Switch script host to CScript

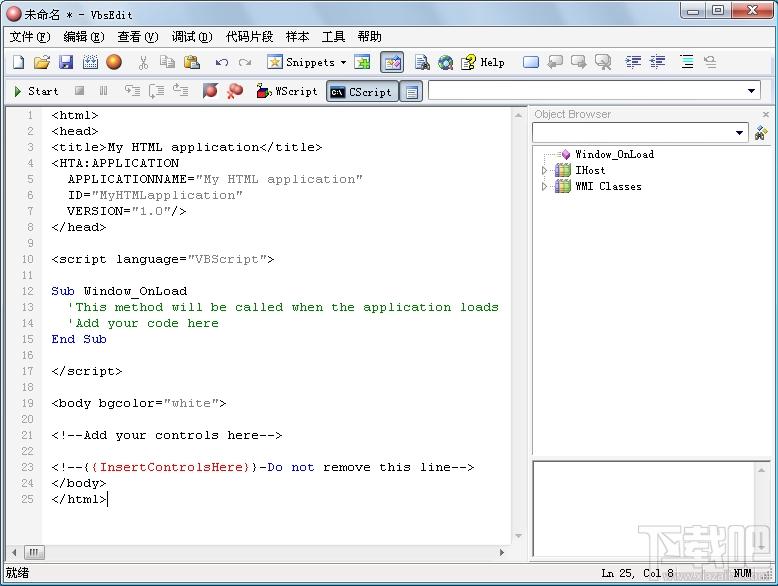click(362, 92)
